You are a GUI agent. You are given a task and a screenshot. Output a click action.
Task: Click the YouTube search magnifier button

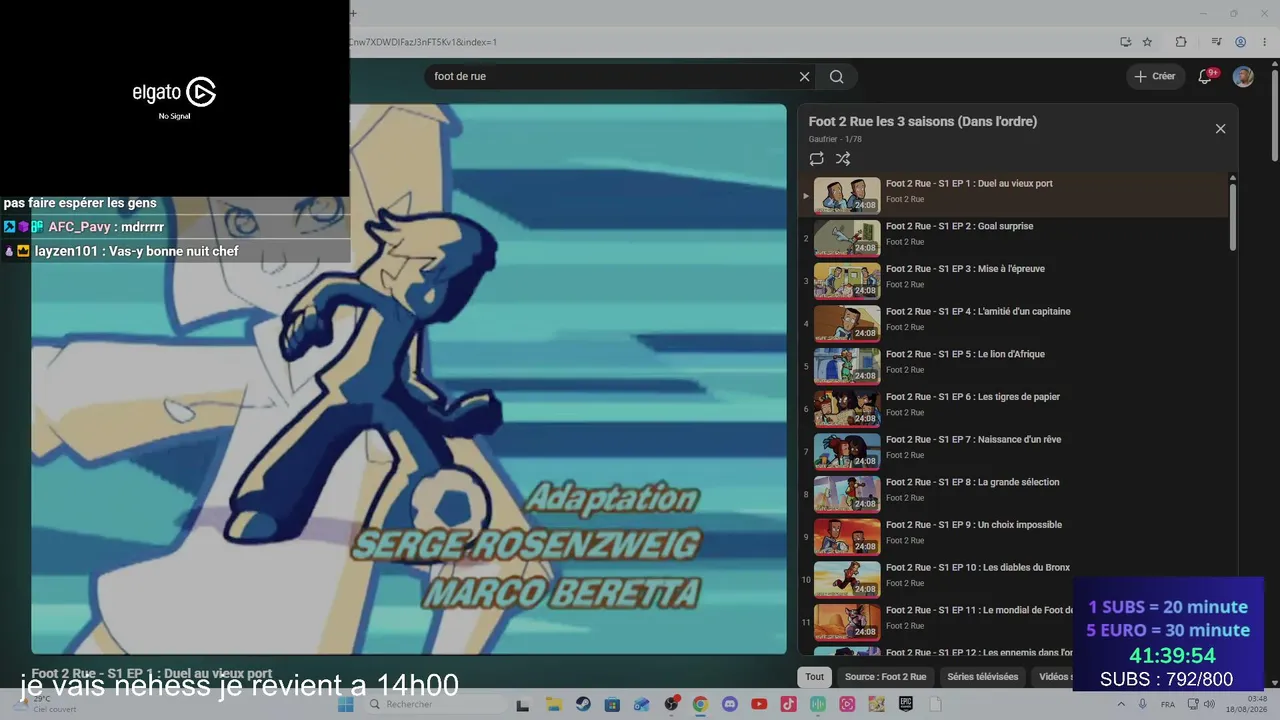coord(837,77)
